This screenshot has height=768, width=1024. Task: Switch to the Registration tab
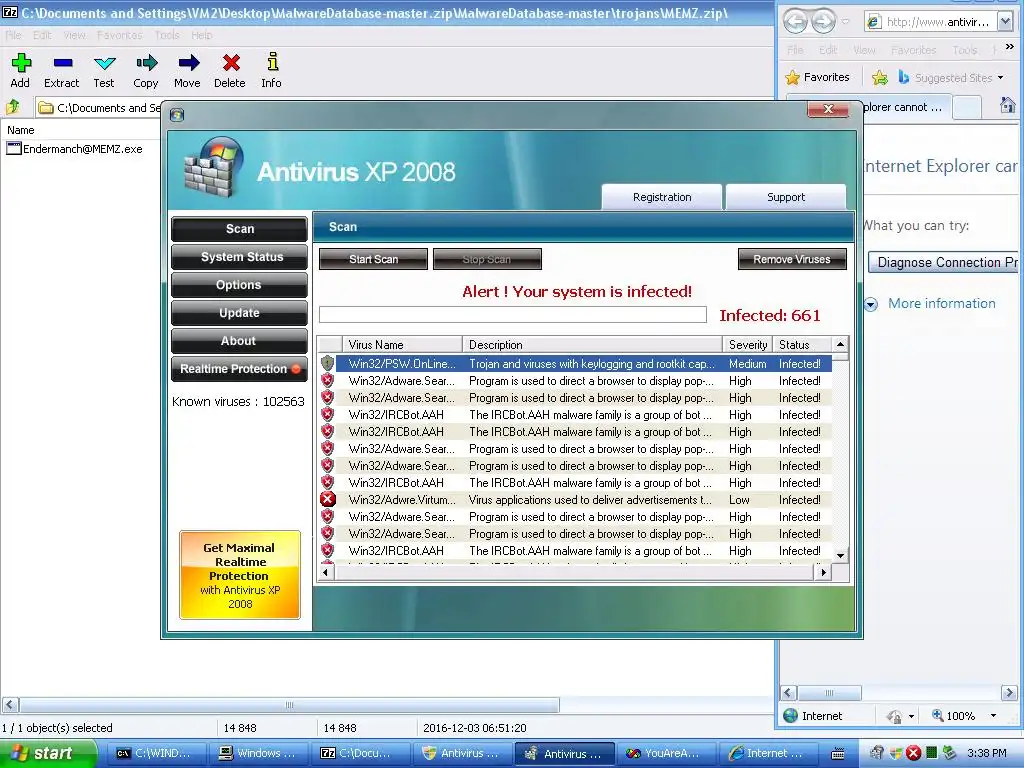coord(662,197)
